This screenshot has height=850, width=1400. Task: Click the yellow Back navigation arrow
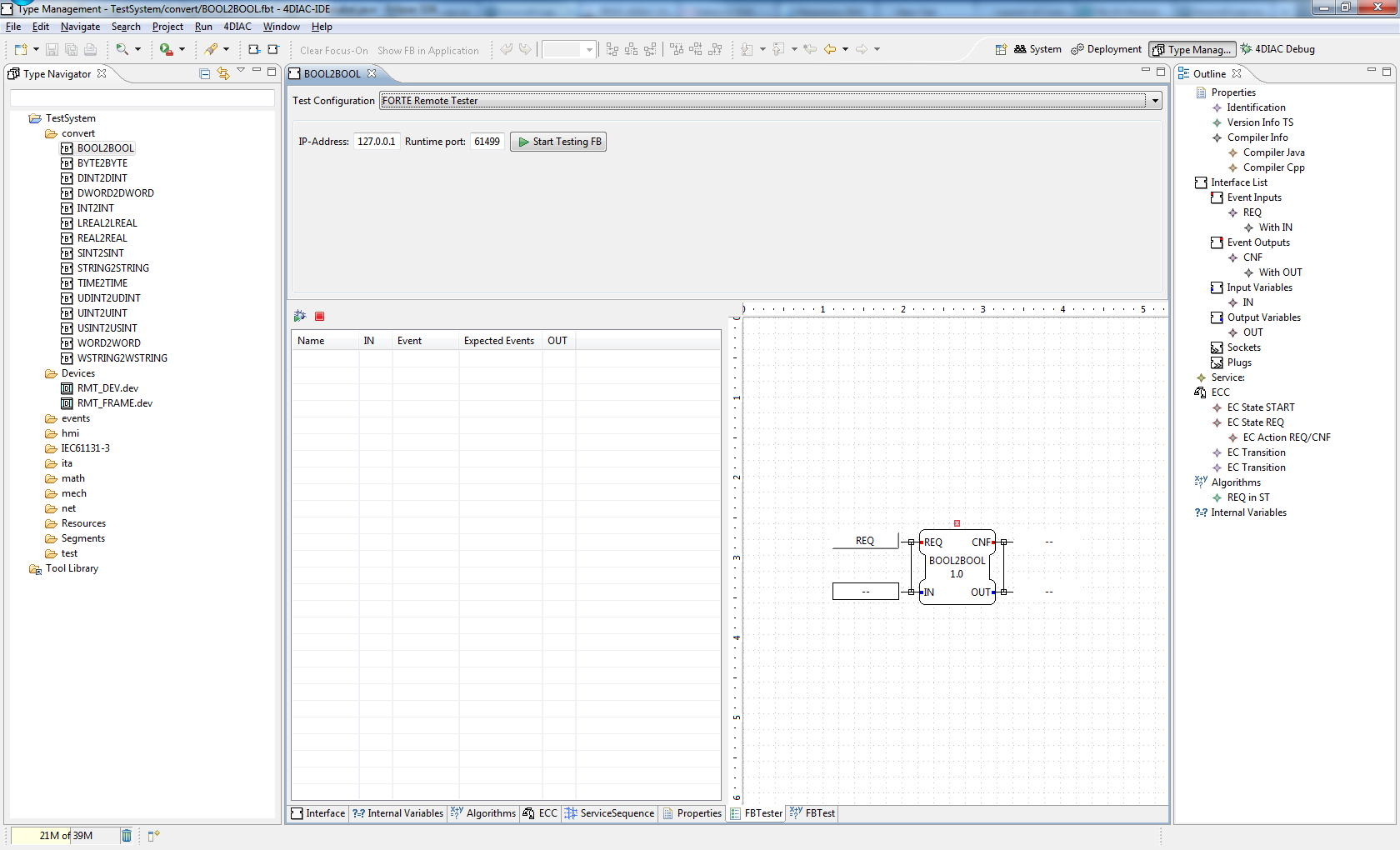click(x=830, y=50)
